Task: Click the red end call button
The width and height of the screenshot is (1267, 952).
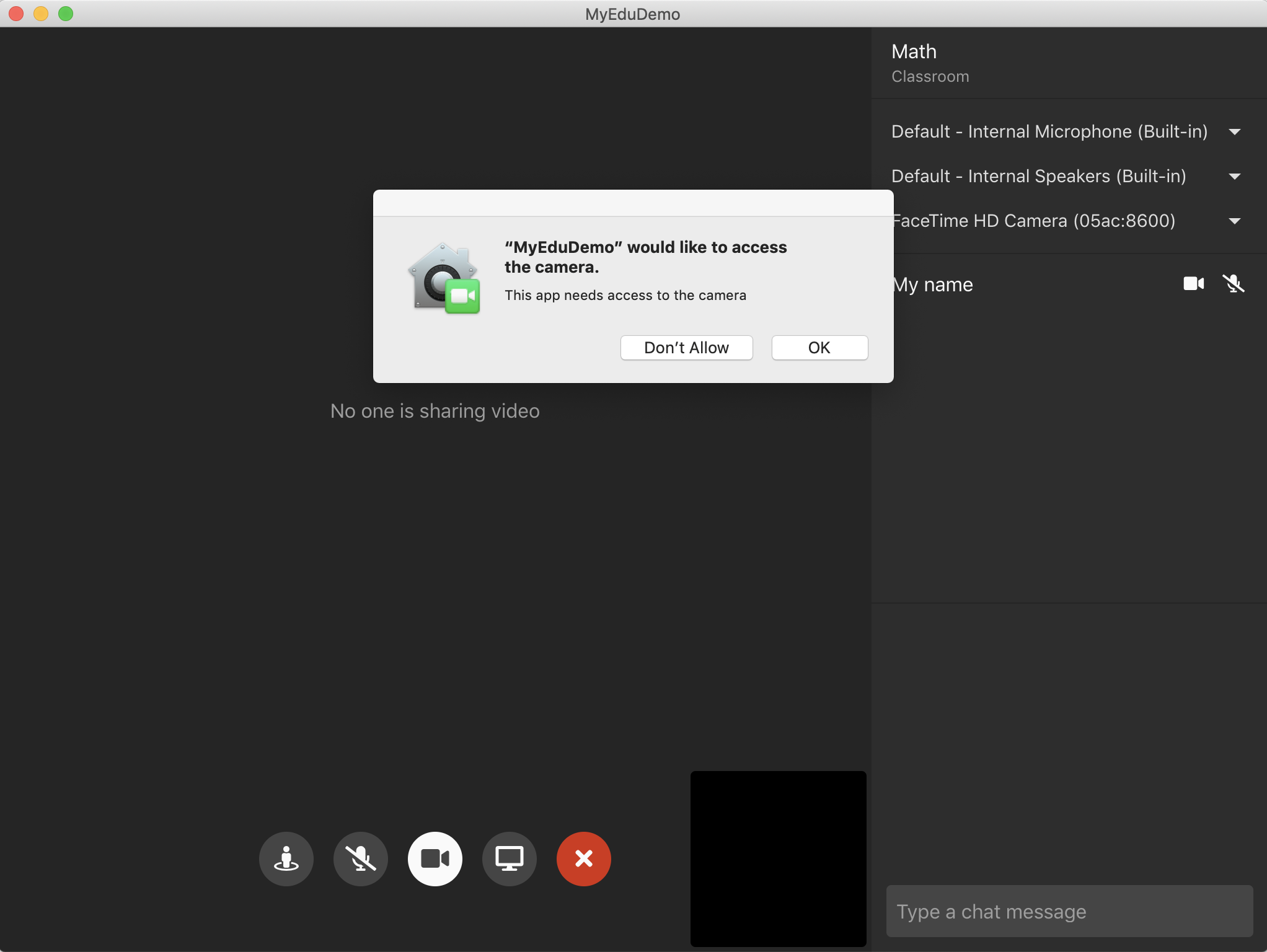Action: pyautogui.click(x=584, y=858)
